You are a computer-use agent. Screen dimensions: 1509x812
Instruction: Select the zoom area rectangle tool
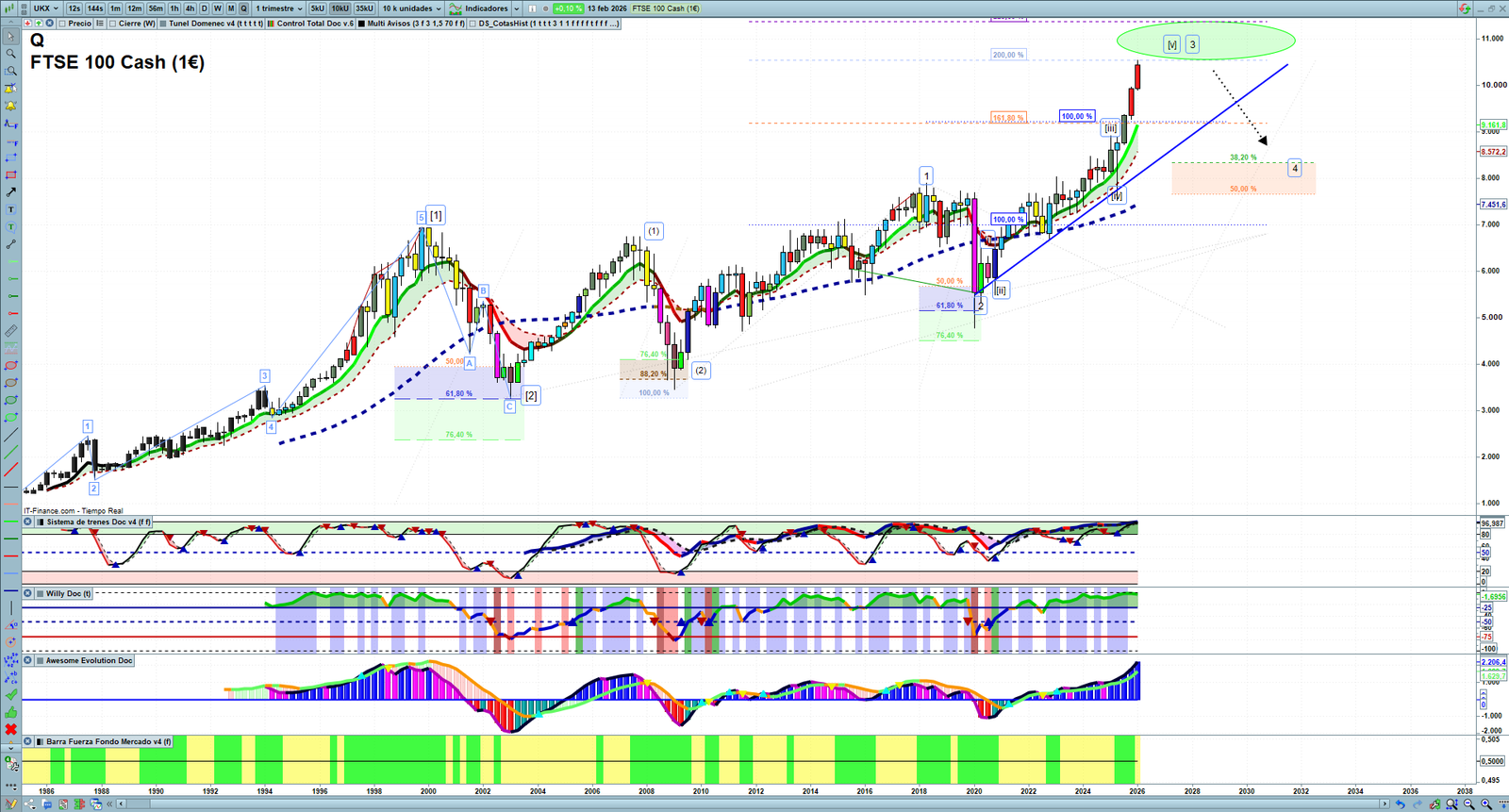(11, 71)
